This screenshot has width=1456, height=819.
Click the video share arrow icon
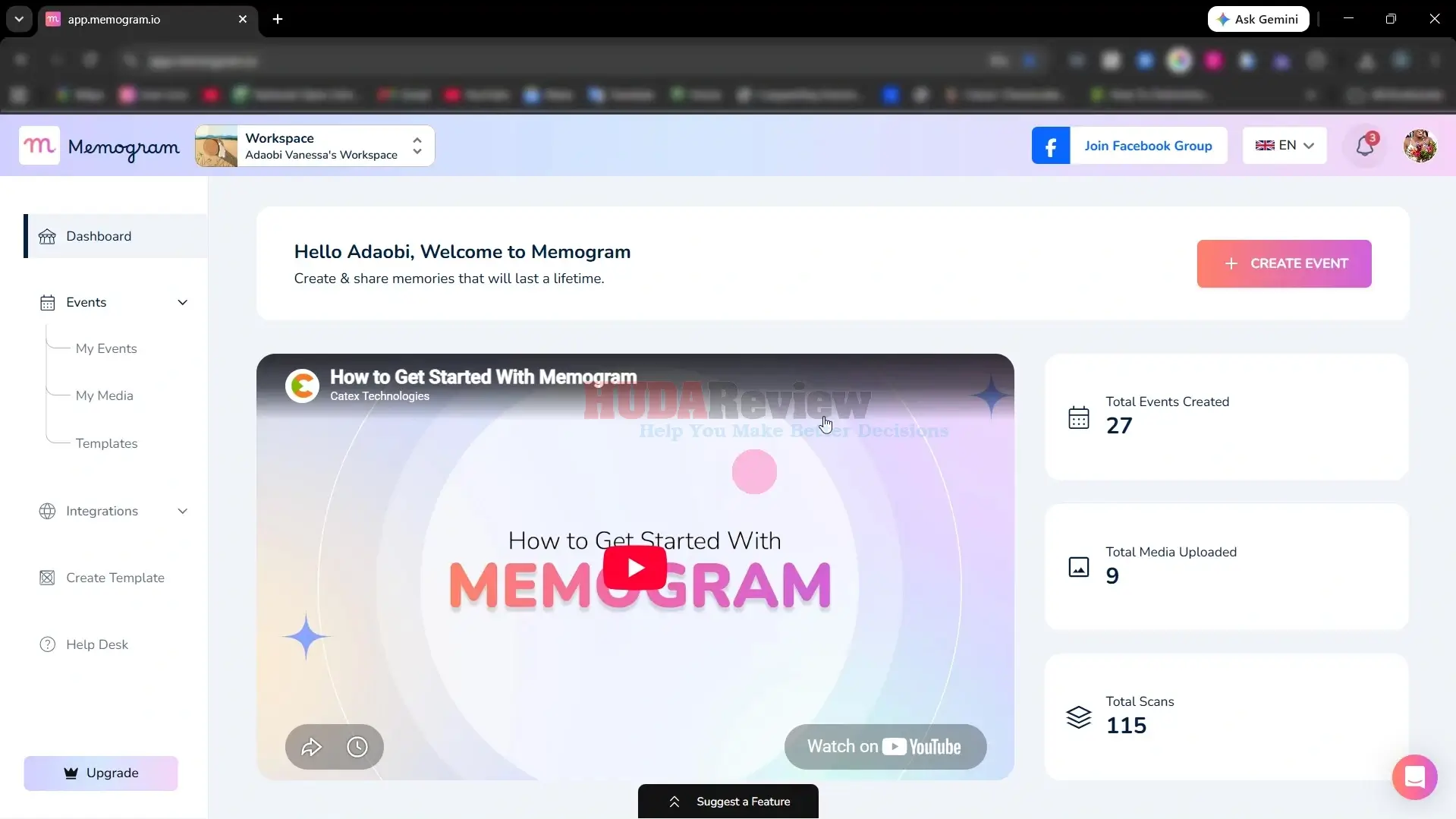(311, 747)
